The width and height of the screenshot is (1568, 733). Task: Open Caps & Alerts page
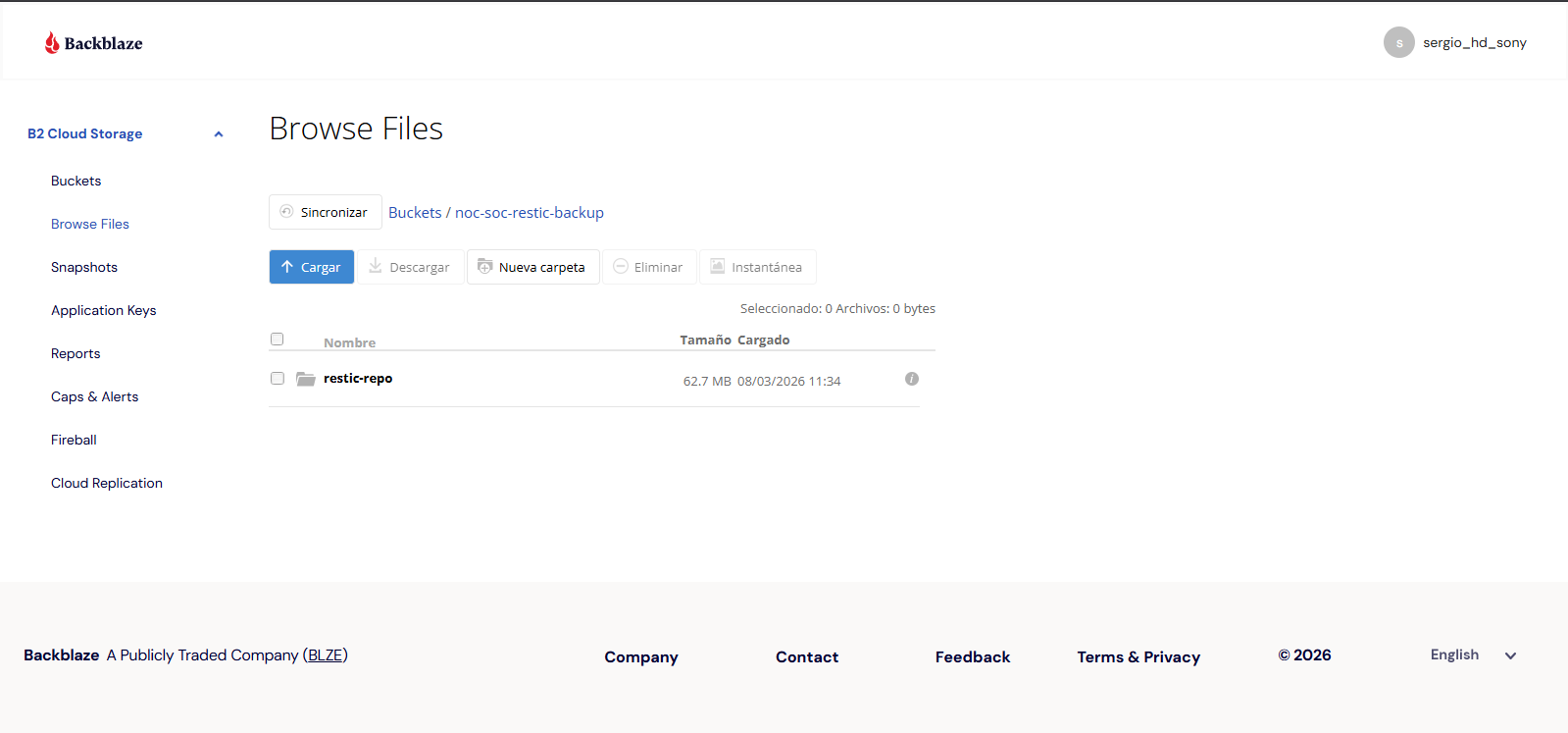click(95, 396)
